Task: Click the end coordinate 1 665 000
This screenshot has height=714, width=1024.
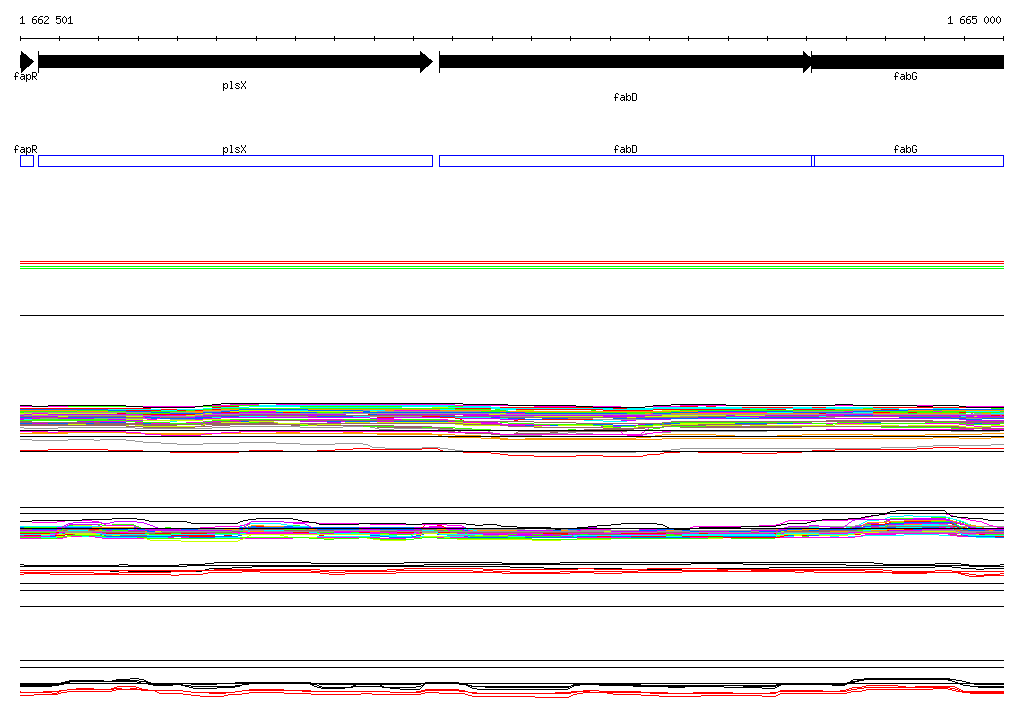Action: pyautogui.click(x=973, y=20)
